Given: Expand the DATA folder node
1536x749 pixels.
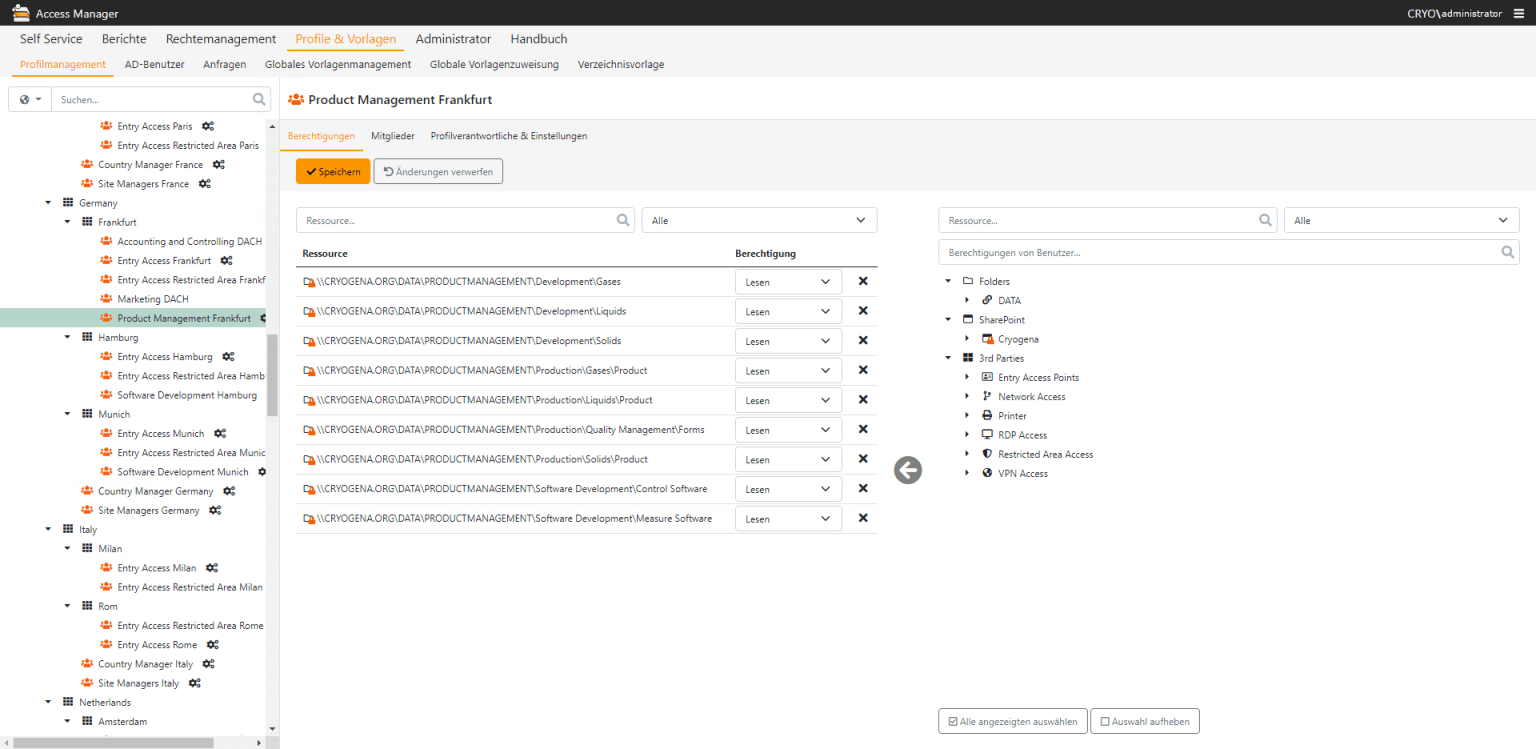Looking at the screenshot, I should click(x=967, y=300).
